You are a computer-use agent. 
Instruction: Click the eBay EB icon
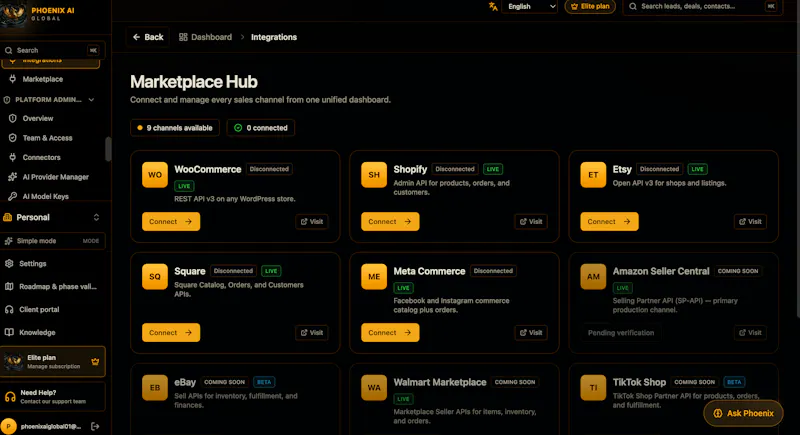point(155,388)
